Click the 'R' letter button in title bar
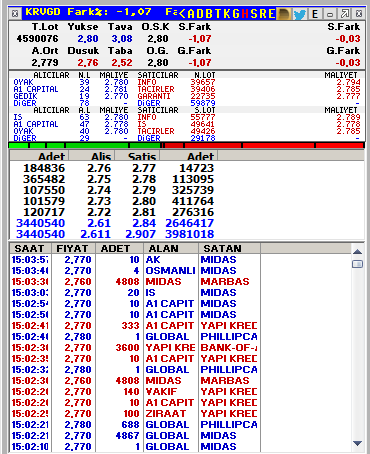 click(x=263, y=14)
